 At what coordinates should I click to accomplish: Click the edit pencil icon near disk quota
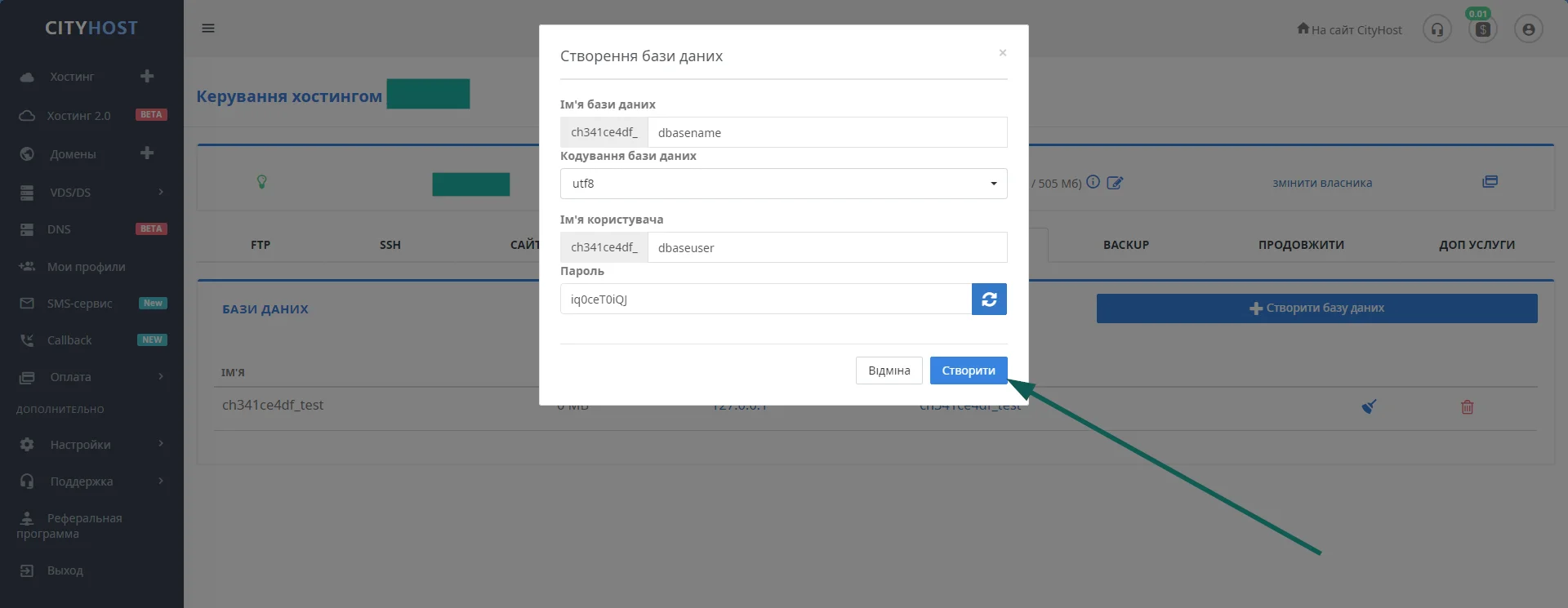click(x=1115, y=183)
